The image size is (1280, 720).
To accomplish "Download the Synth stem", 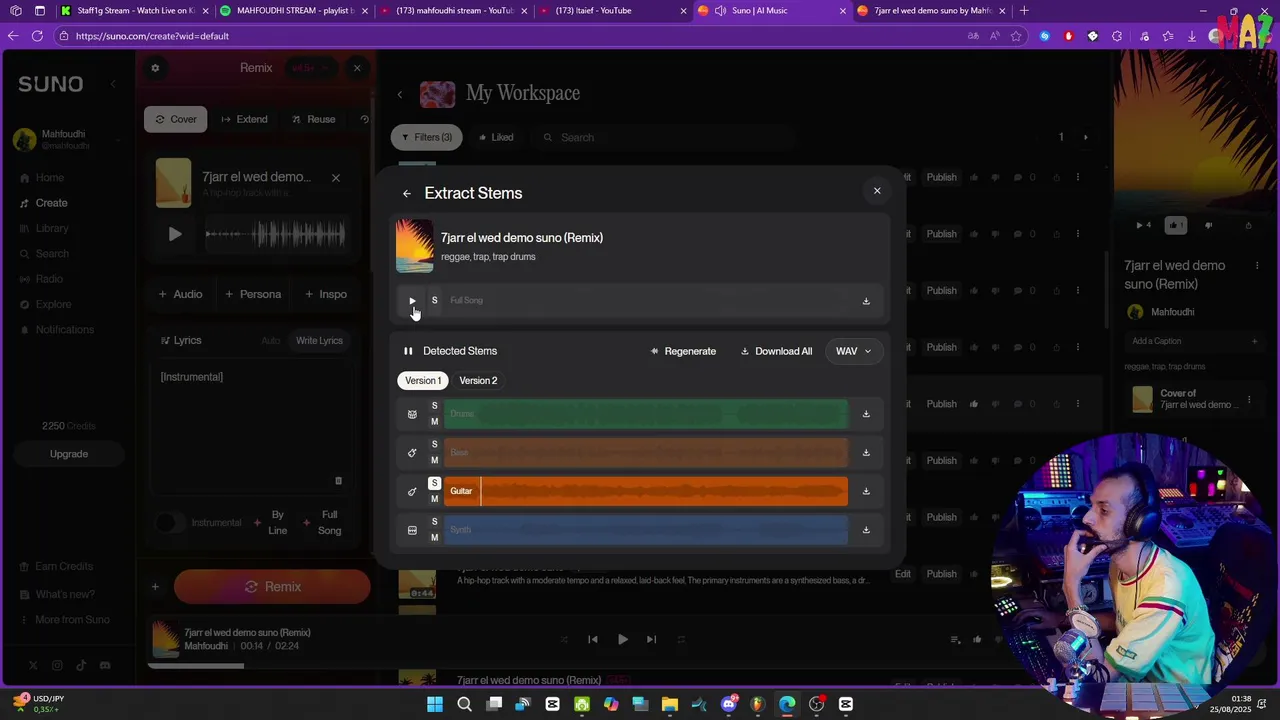I will 866,530.
